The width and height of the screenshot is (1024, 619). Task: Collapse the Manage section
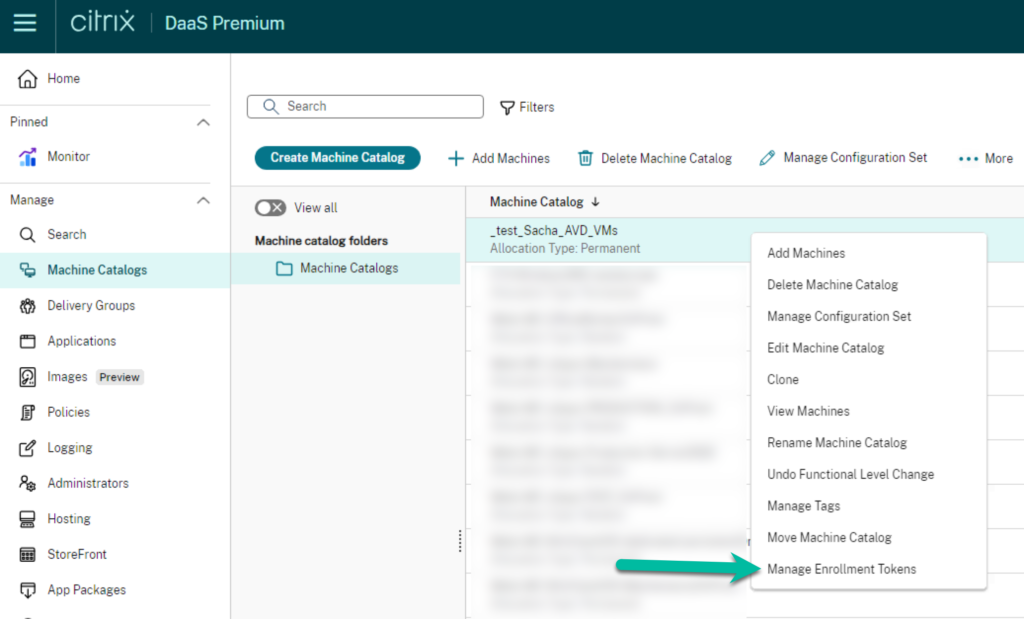point(203,200)
